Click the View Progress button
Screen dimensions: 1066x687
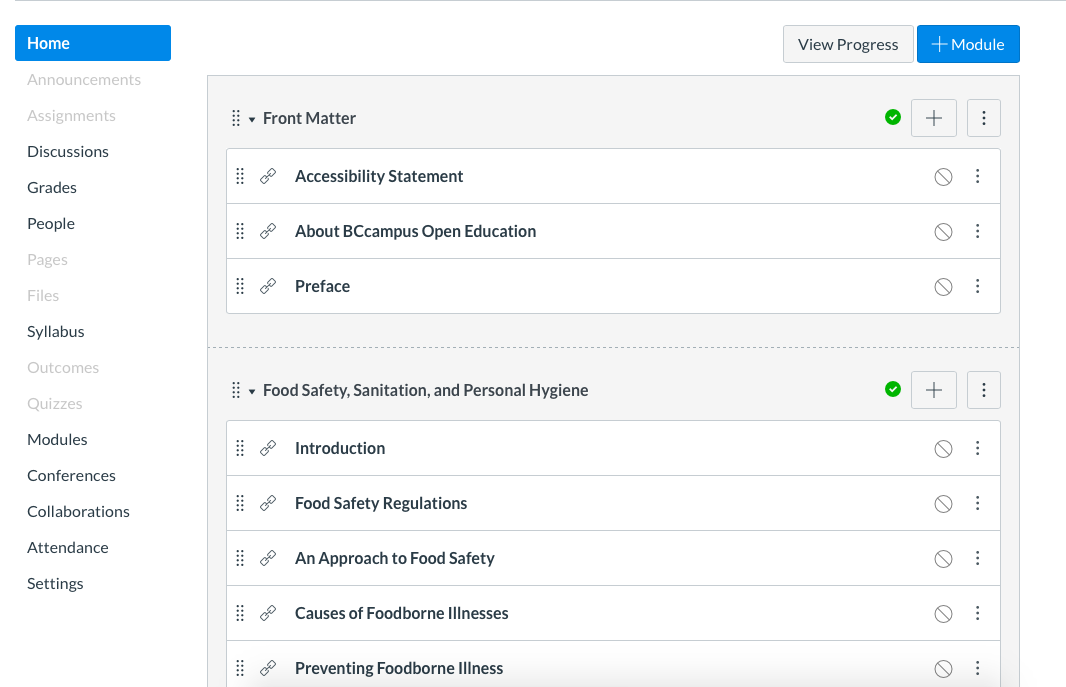(x=848, y=44)
